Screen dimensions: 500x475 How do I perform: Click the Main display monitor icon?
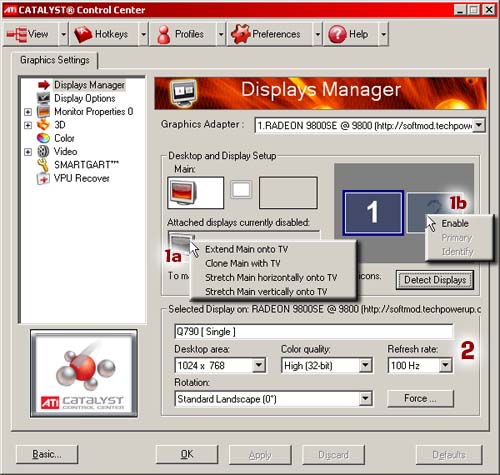click(183, 193)
